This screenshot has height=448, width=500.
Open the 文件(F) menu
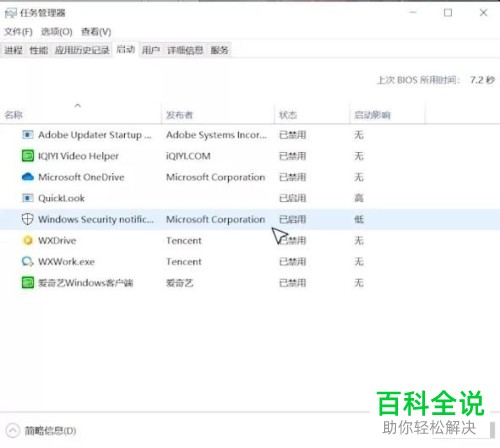pyautogui.click(x=18, y=32)
